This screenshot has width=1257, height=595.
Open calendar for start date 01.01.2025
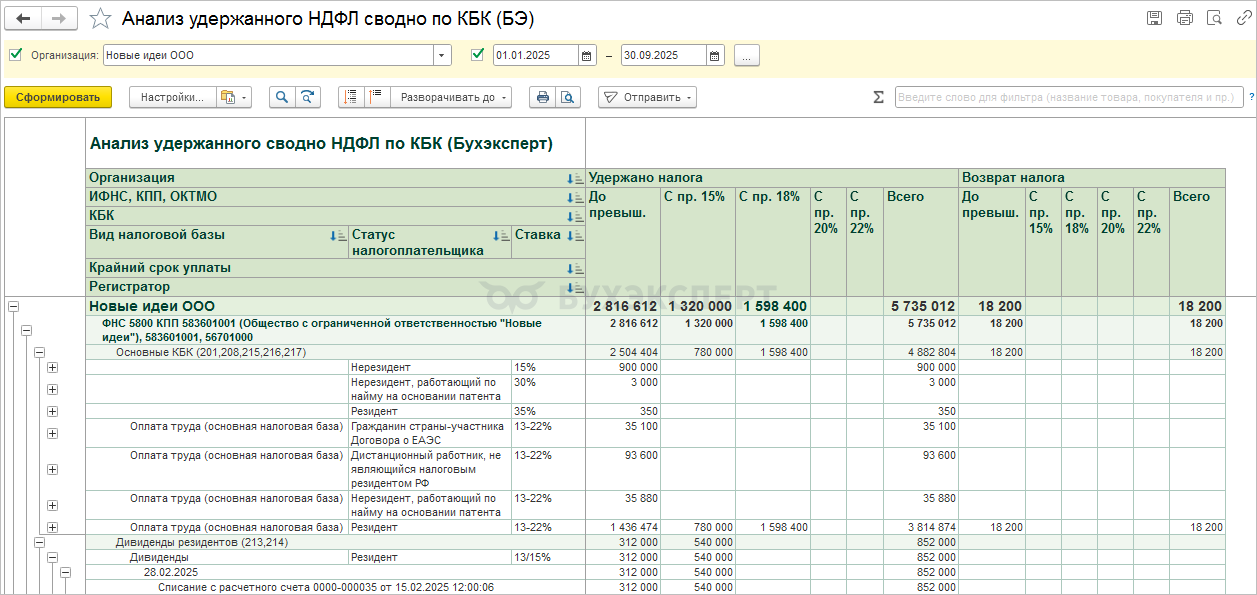point(587,56)
